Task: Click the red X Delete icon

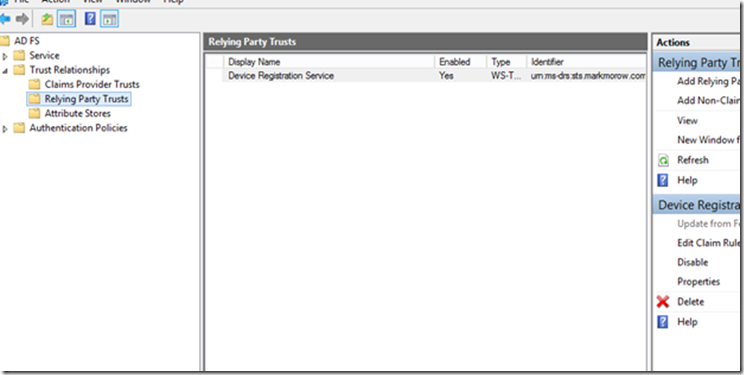Action: 663,301
